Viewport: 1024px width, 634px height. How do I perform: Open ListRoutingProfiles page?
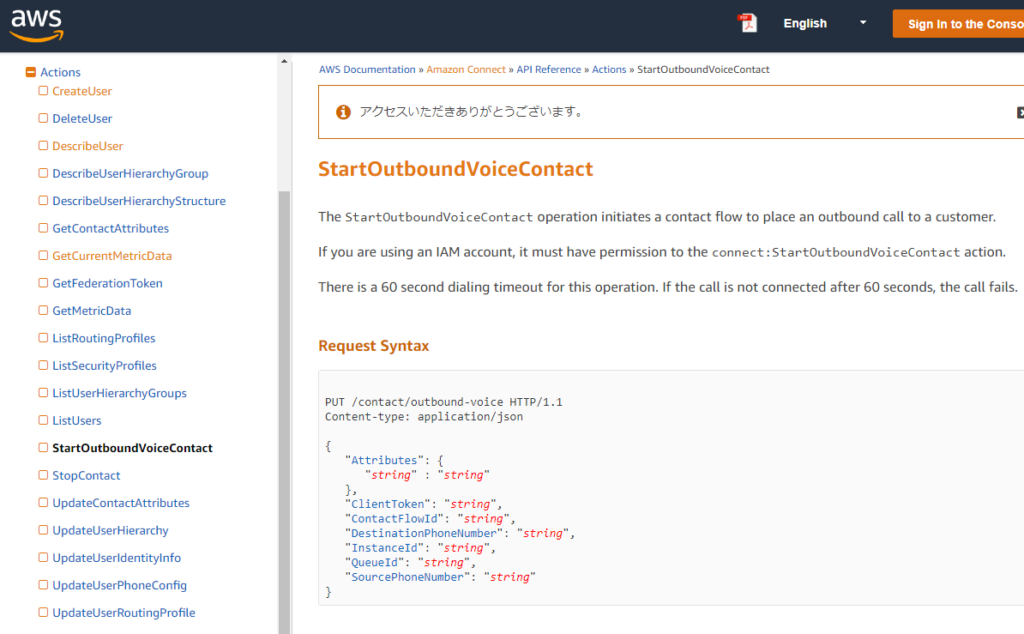(103, 338)
